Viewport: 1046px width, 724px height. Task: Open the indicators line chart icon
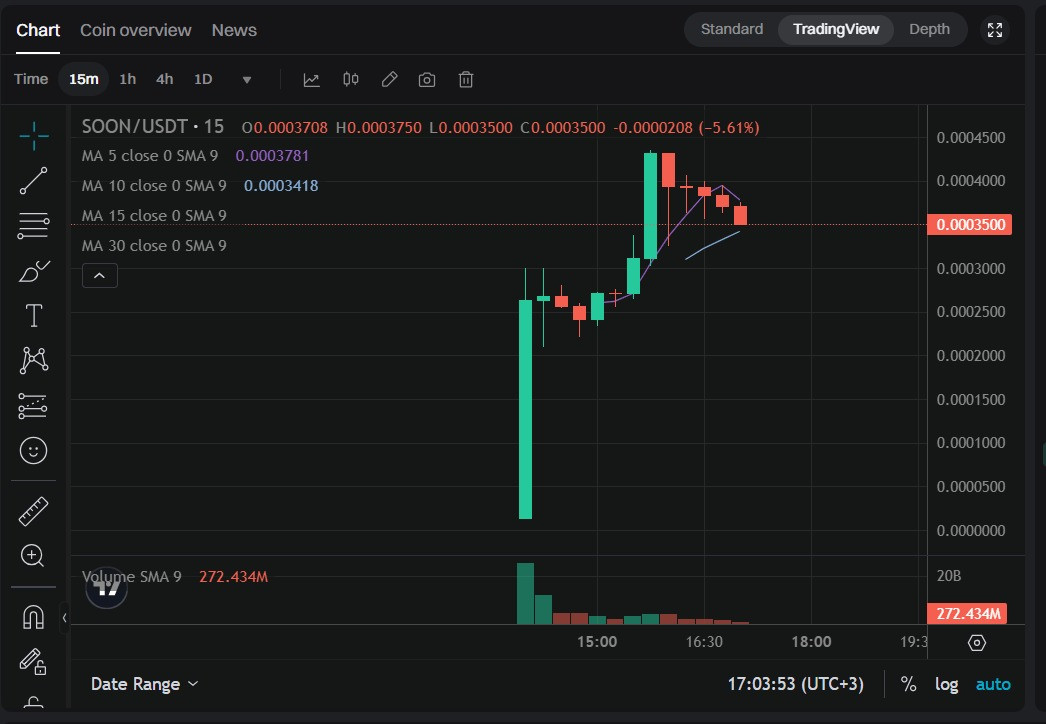pos(312,80)
